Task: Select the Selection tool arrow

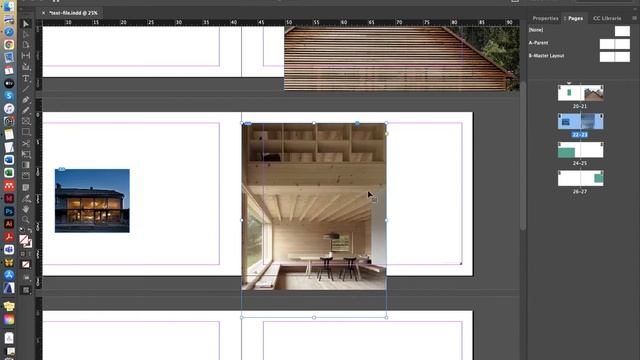Action: tap(26, 24)
